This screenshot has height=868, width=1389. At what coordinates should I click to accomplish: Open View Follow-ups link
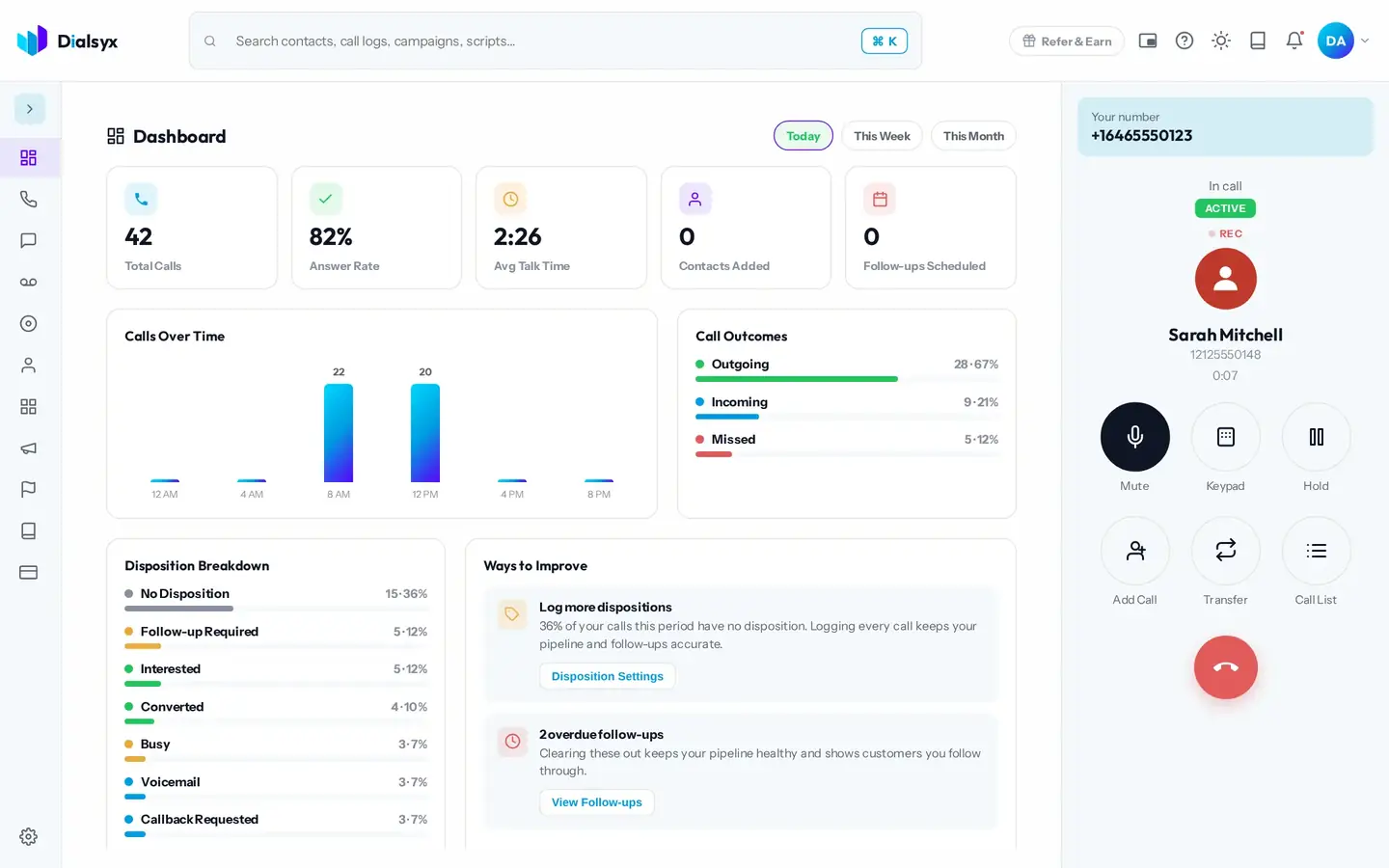(x=597, y=802)
